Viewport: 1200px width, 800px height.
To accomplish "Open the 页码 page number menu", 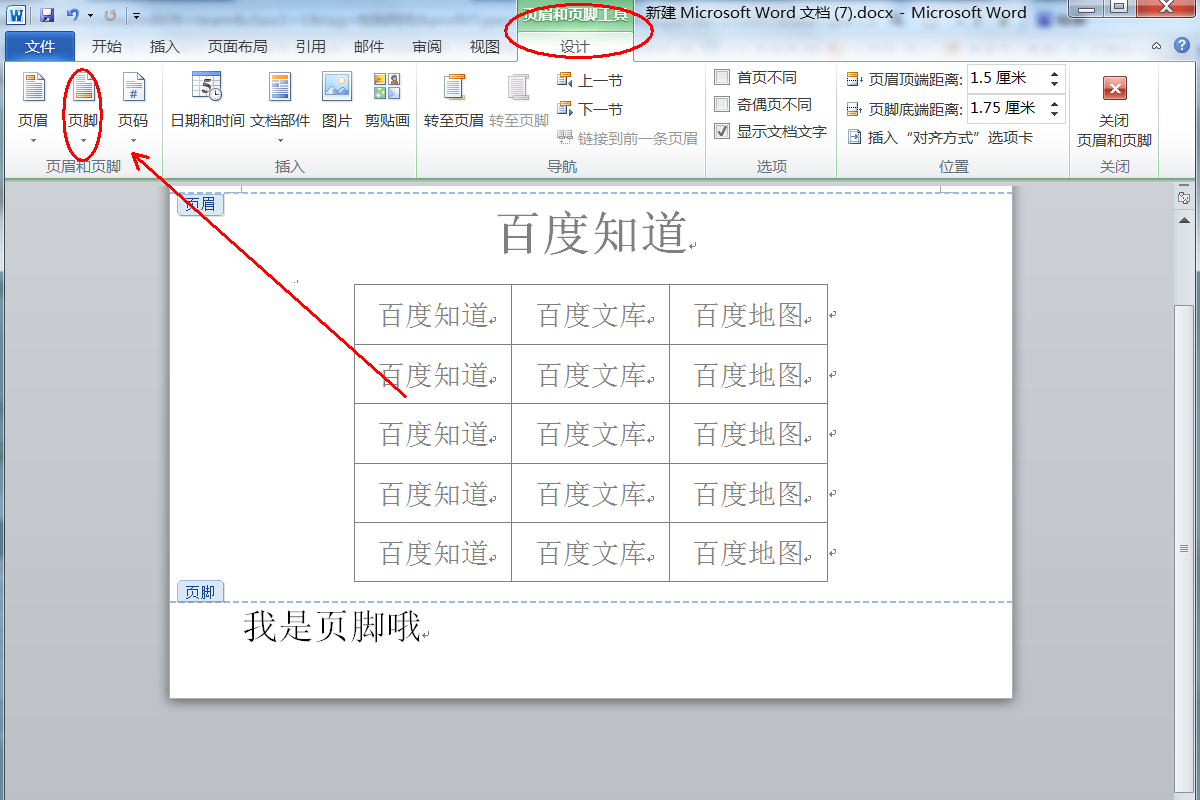I will [133, 108].
